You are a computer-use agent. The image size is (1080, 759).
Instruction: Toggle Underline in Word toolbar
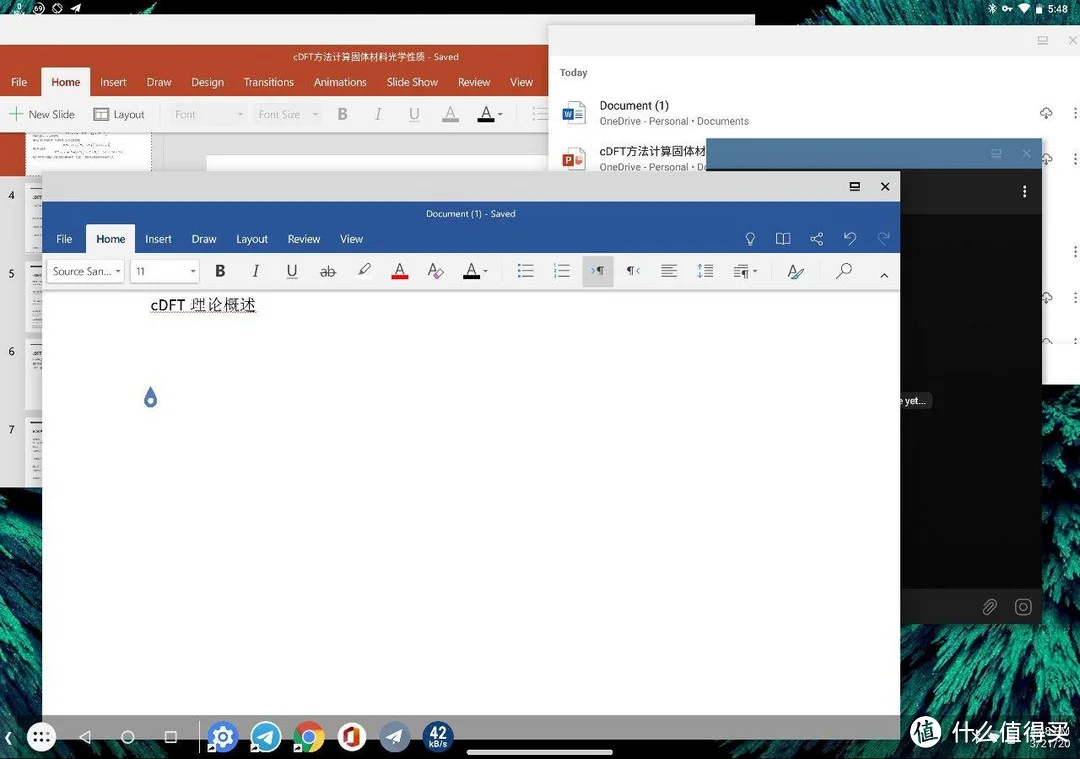[x=292, y=271]
